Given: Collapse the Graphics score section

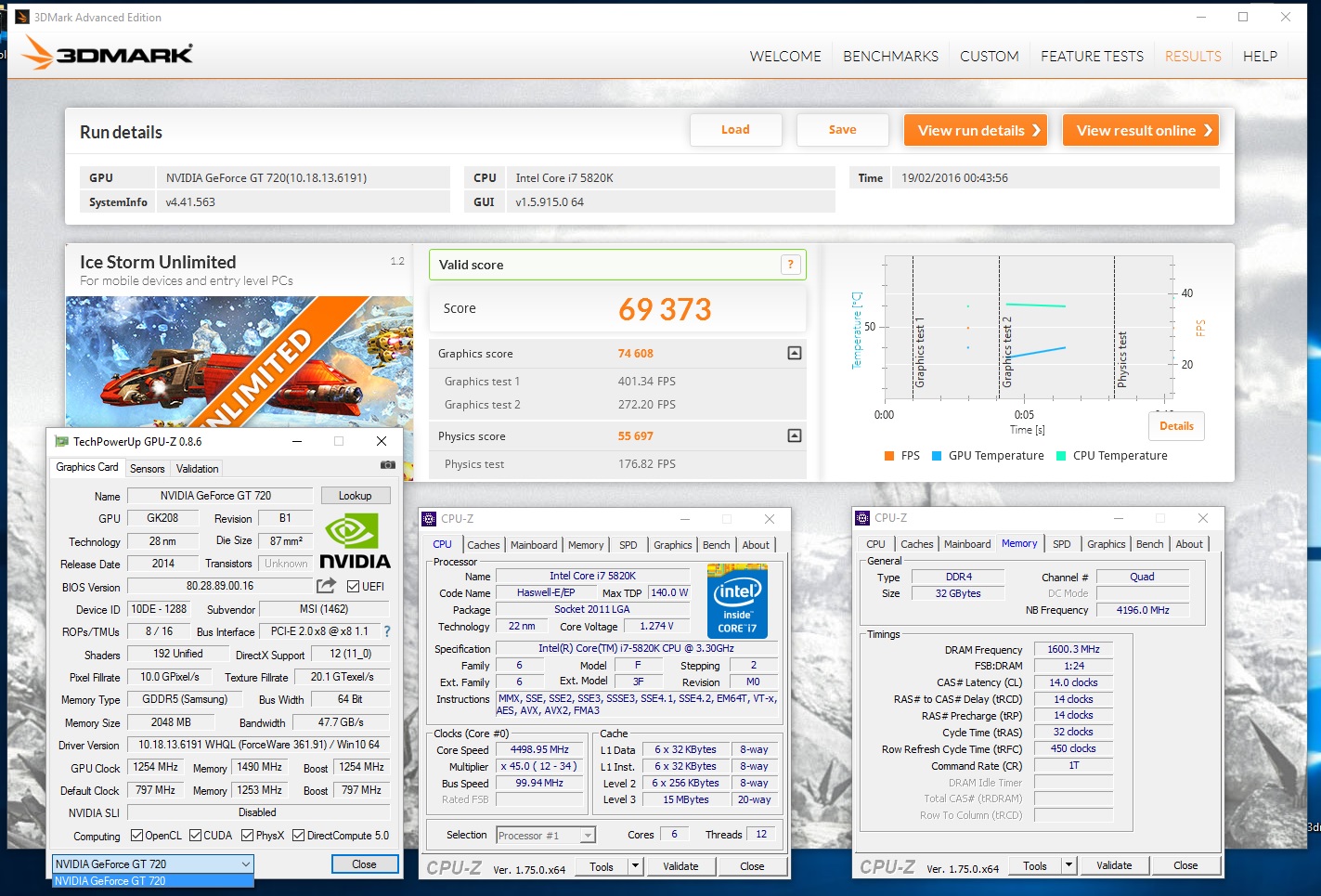Looking at the screenshot, I should (x=794, y=353).
